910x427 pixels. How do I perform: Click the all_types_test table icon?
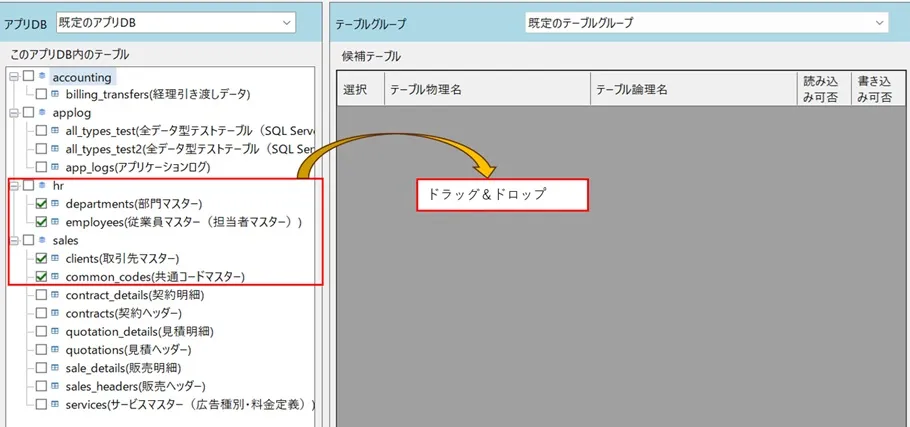click(55, 130)
